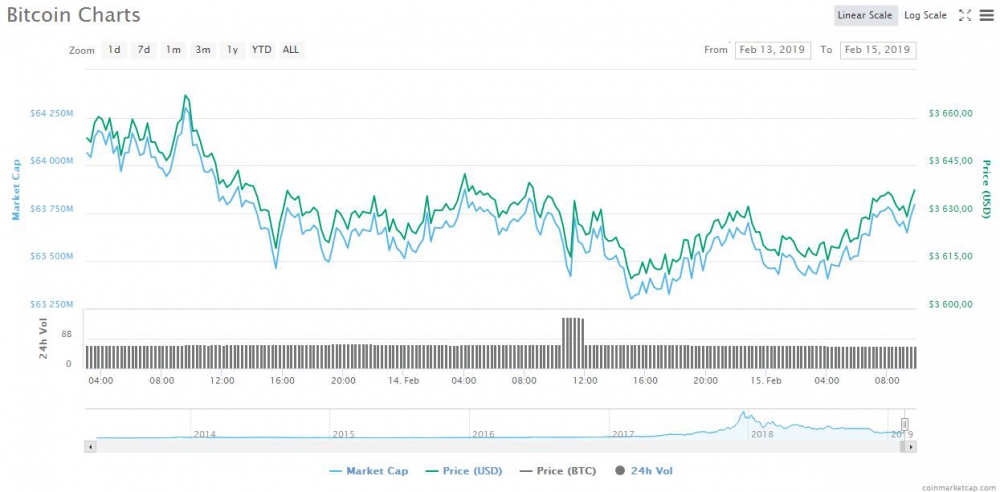Viewport: 1000px width, 492px height.
Task: Toggle Market Cap series in legend
Action: point(369,472)
